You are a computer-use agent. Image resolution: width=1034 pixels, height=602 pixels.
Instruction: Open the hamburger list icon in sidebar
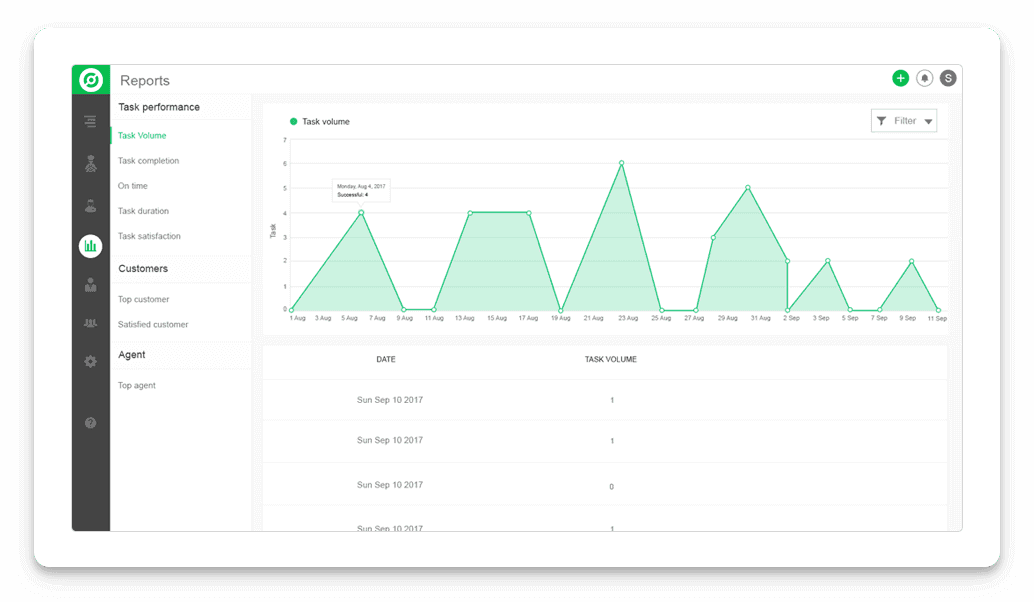(91, 122)
